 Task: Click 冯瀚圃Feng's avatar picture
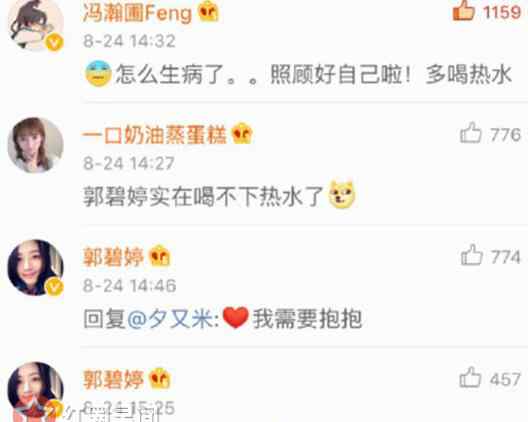point(35,24)
